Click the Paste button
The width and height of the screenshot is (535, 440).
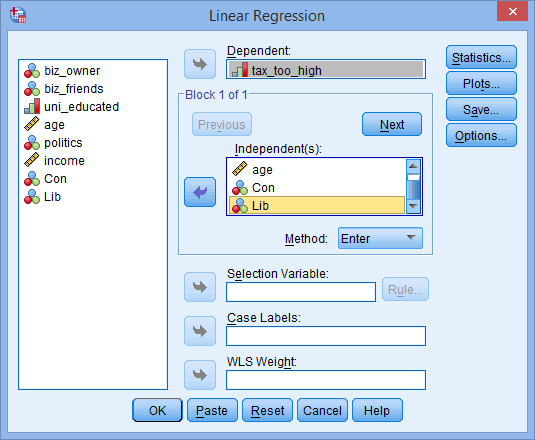(212, 410)
